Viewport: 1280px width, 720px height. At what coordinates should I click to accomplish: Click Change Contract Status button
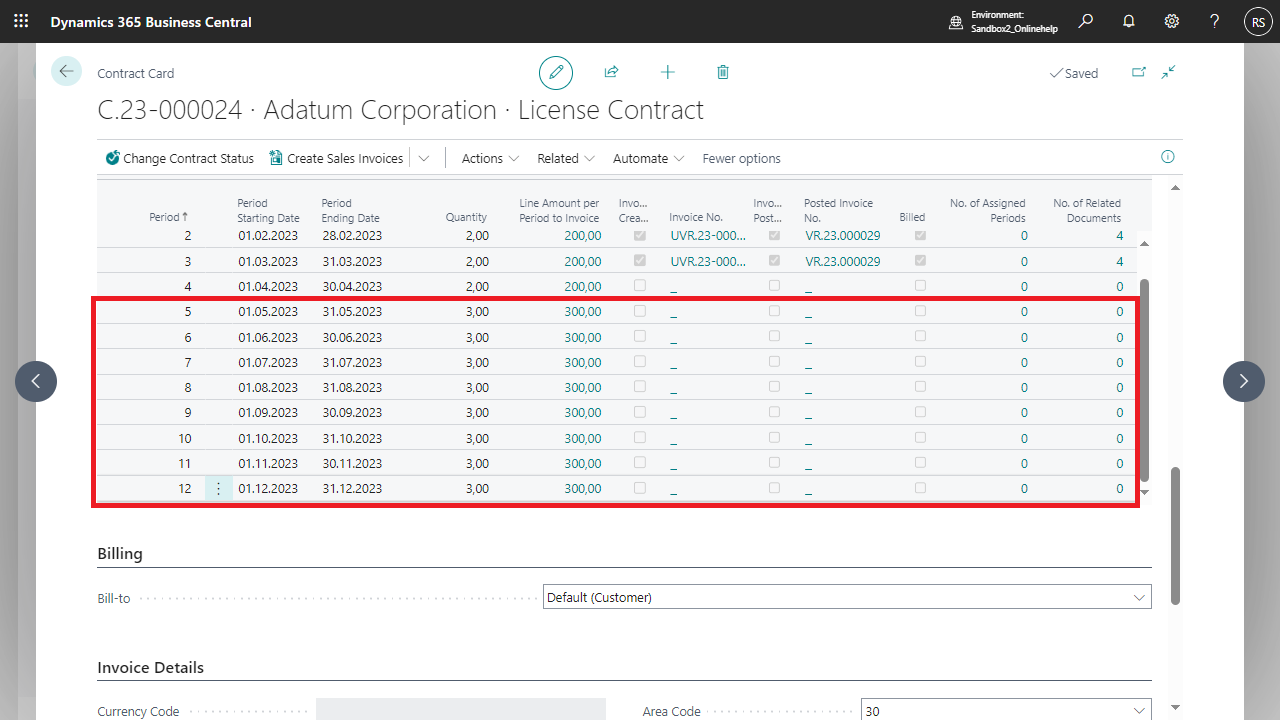click(180, 158)
